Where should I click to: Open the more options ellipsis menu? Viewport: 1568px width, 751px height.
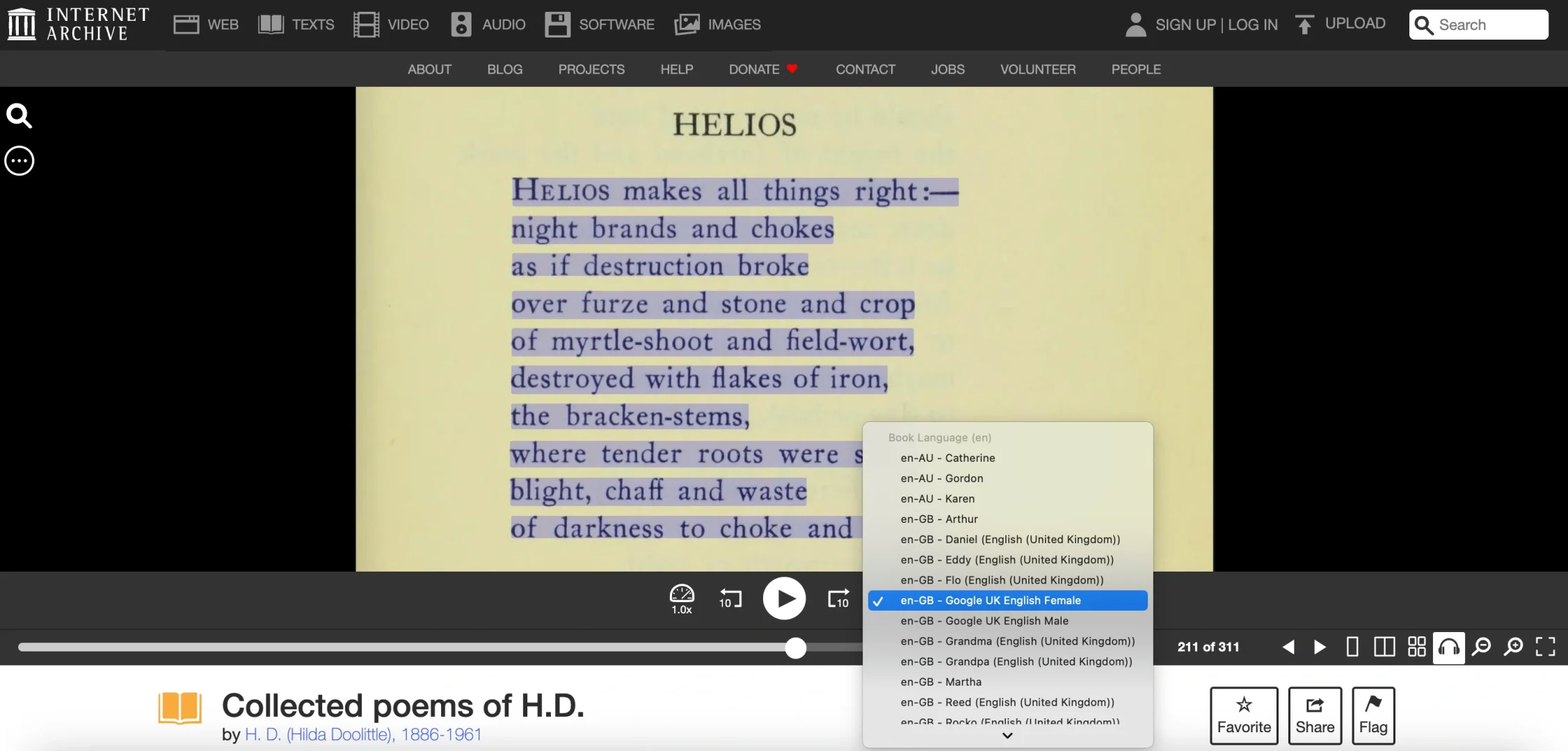pos(19,161)
